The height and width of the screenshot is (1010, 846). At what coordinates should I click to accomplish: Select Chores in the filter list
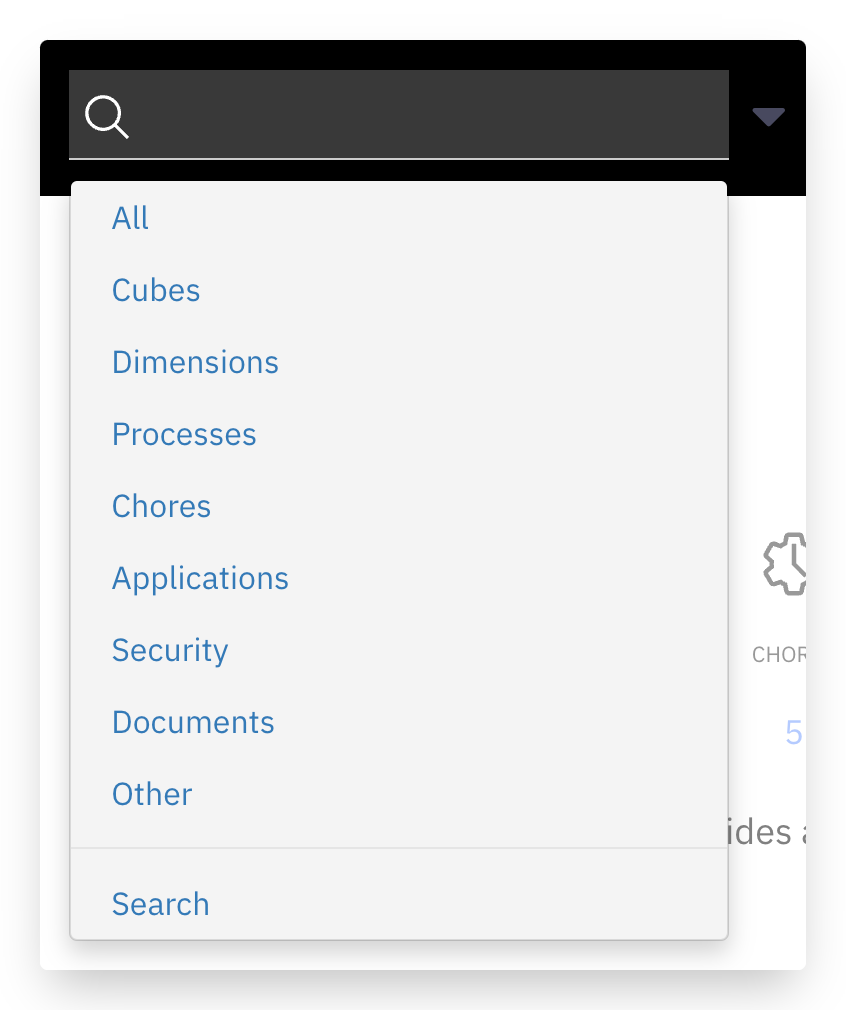point(161,506)
